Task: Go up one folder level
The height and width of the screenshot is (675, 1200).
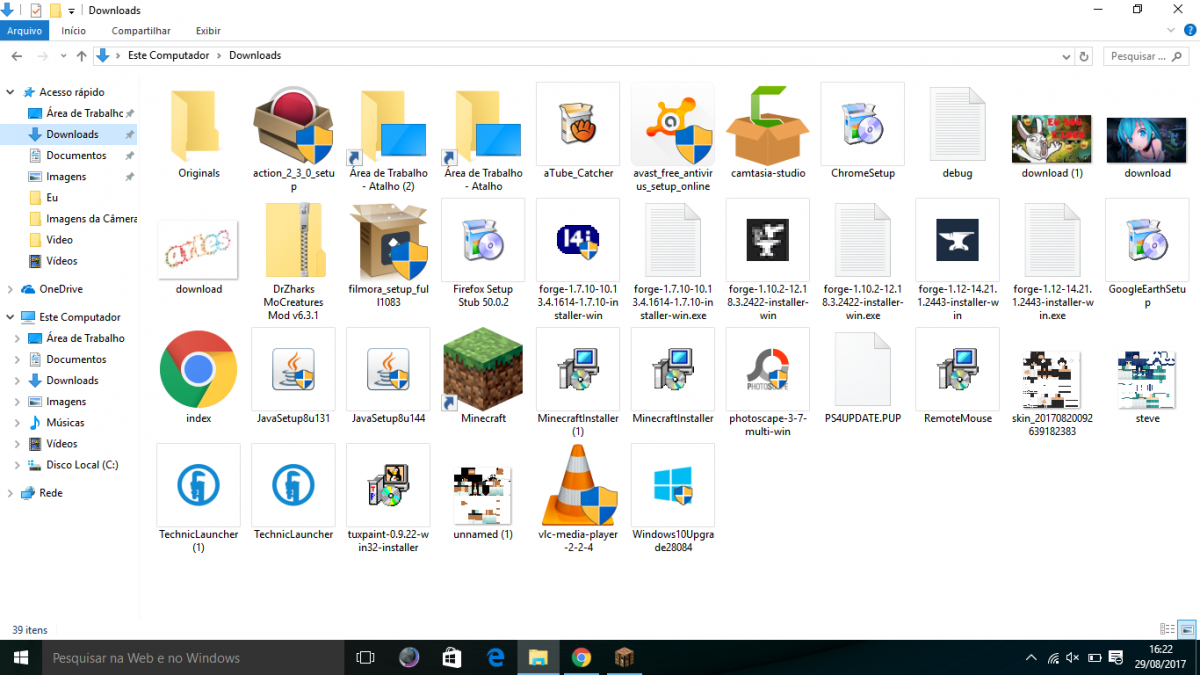Action: pyautogui.click(x=81, y=56)
